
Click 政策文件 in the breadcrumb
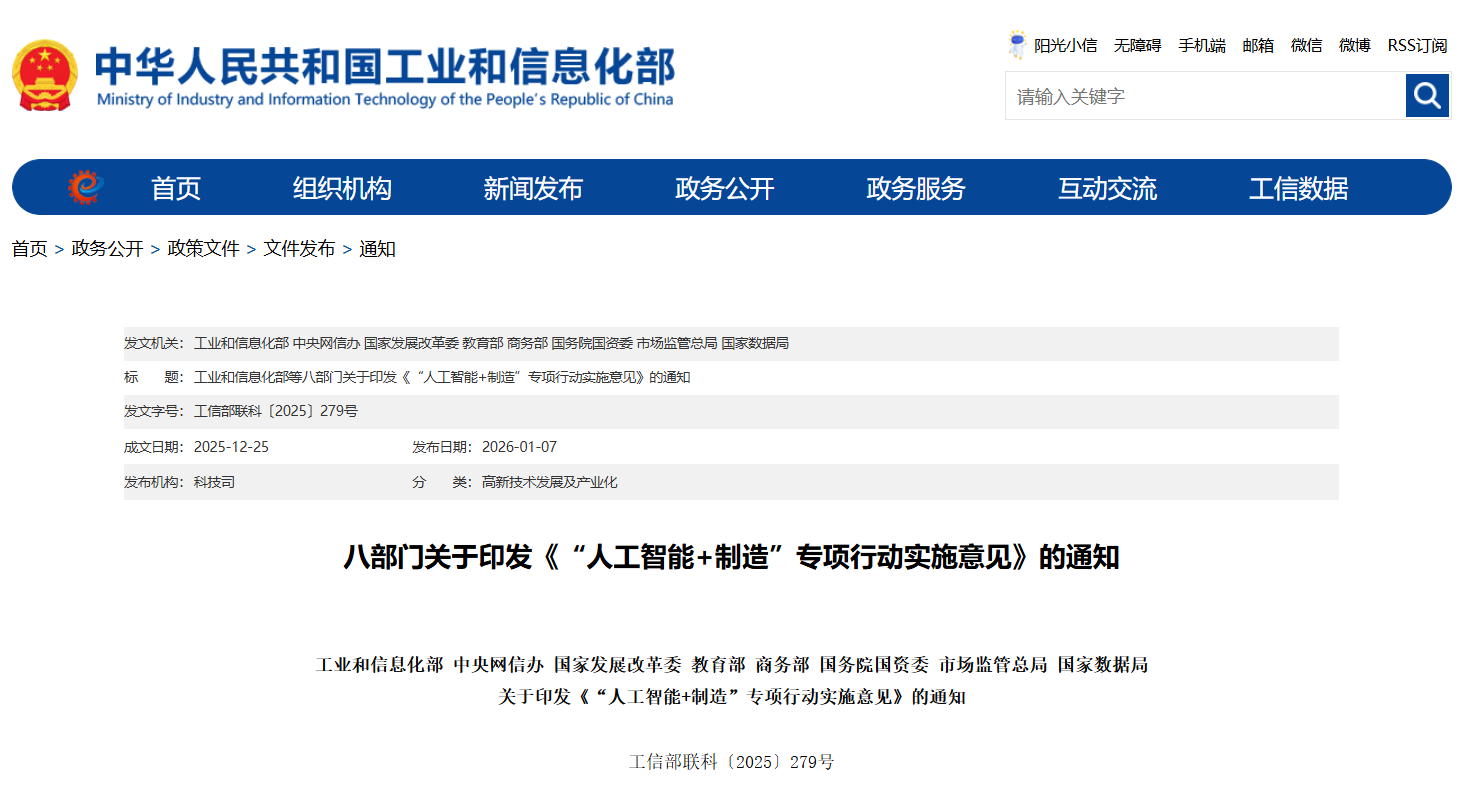click(203, 249)
